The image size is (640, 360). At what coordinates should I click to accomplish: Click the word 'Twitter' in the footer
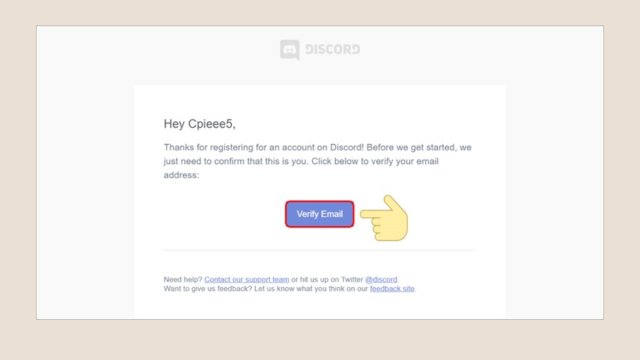pyautogui.click(x=352, y=280)
